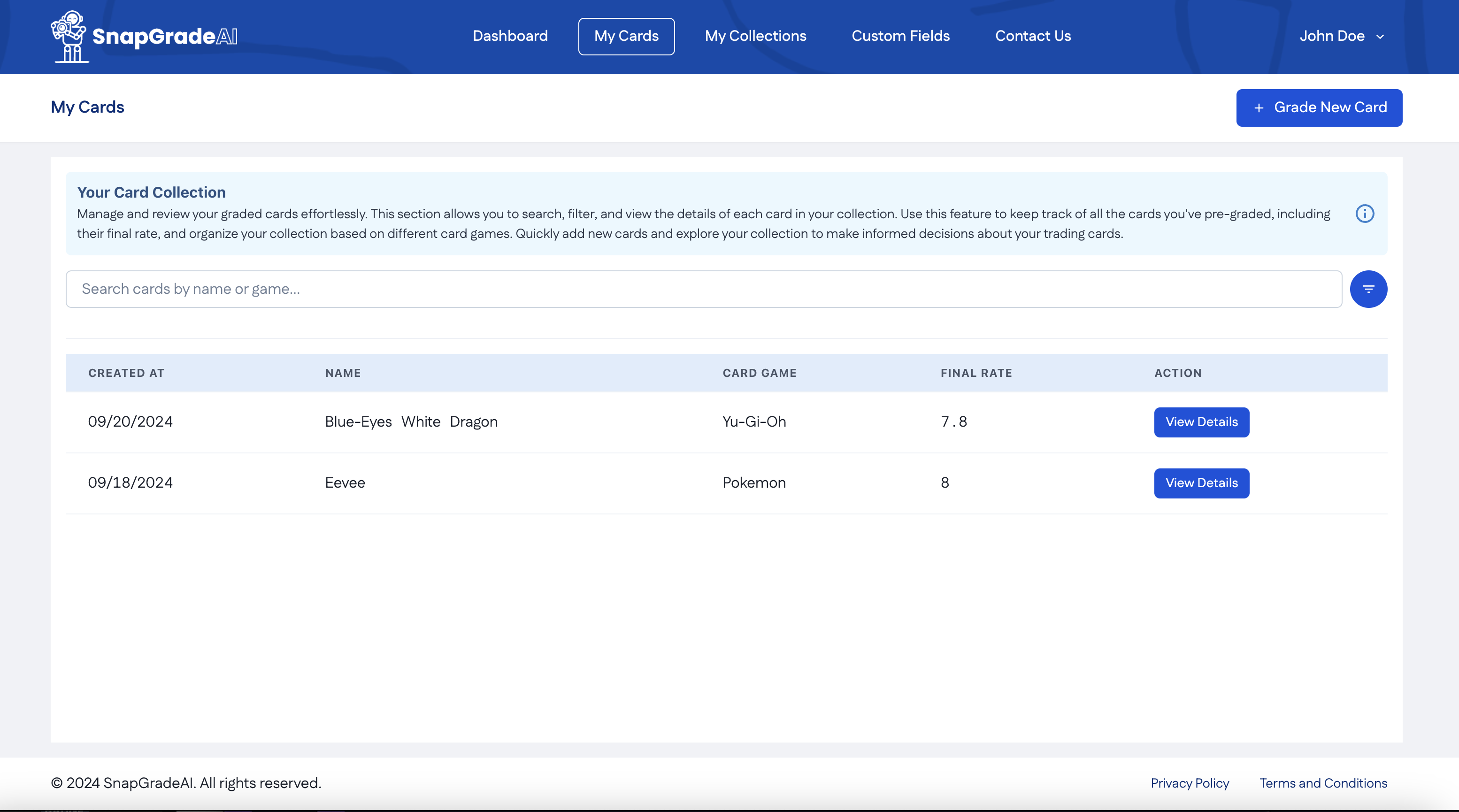Switch to Custom Fields
Screen dimensions: 1459x812
tap(900, 36)
